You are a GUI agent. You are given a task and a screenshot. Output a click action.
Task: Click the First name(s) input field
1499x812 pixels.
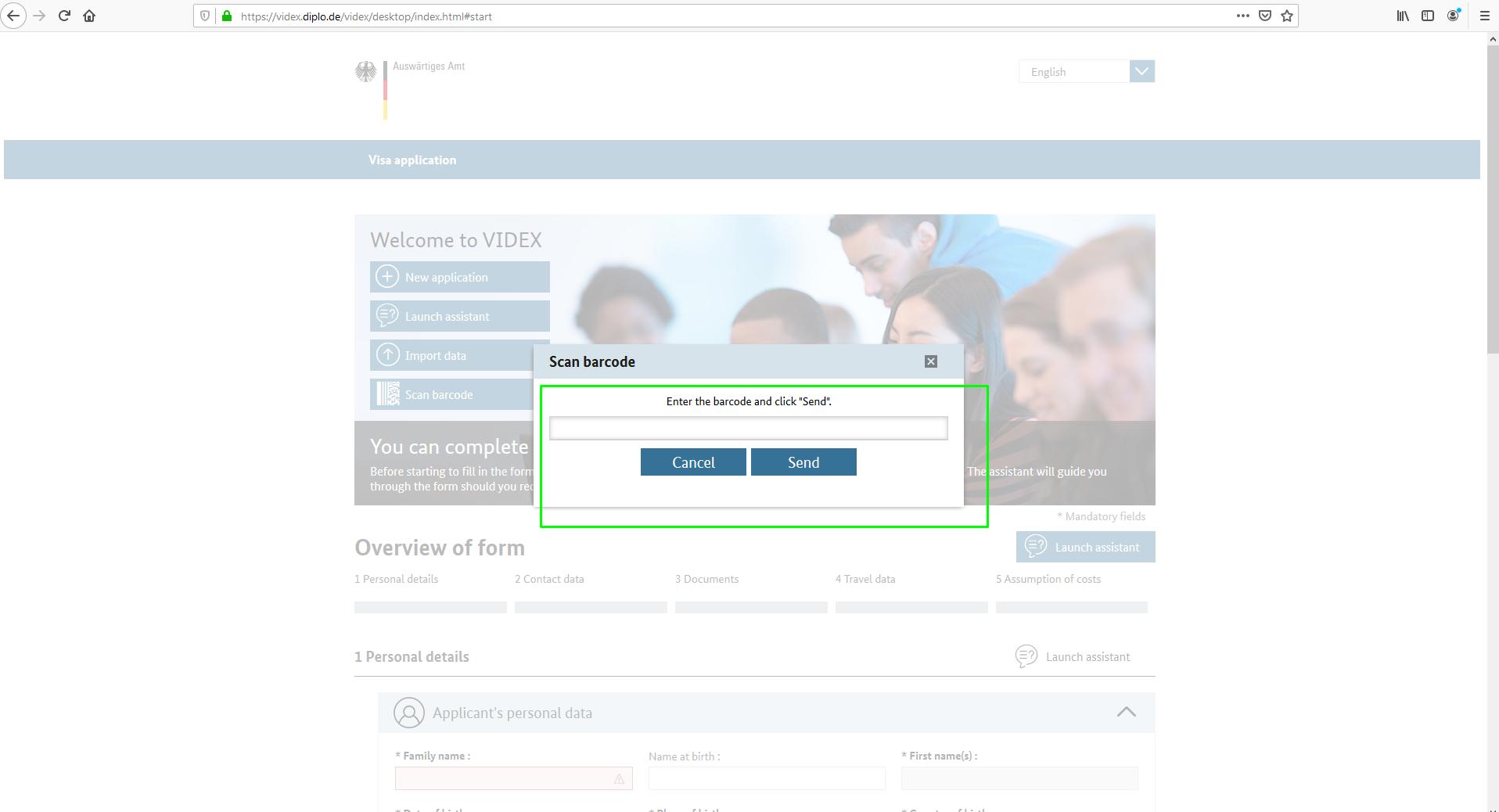pos(1019,778)
